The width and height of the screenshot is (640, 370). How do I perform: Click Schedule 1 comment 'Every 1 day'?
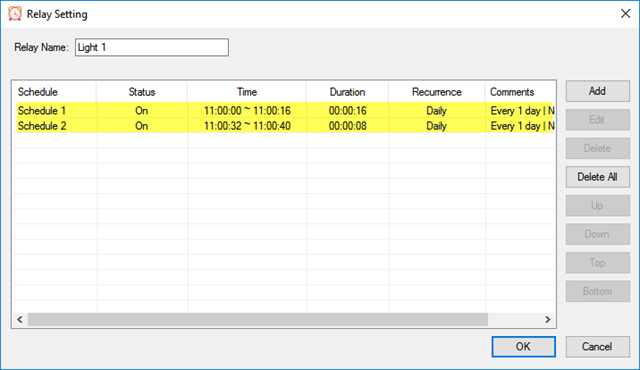[516, 111]
